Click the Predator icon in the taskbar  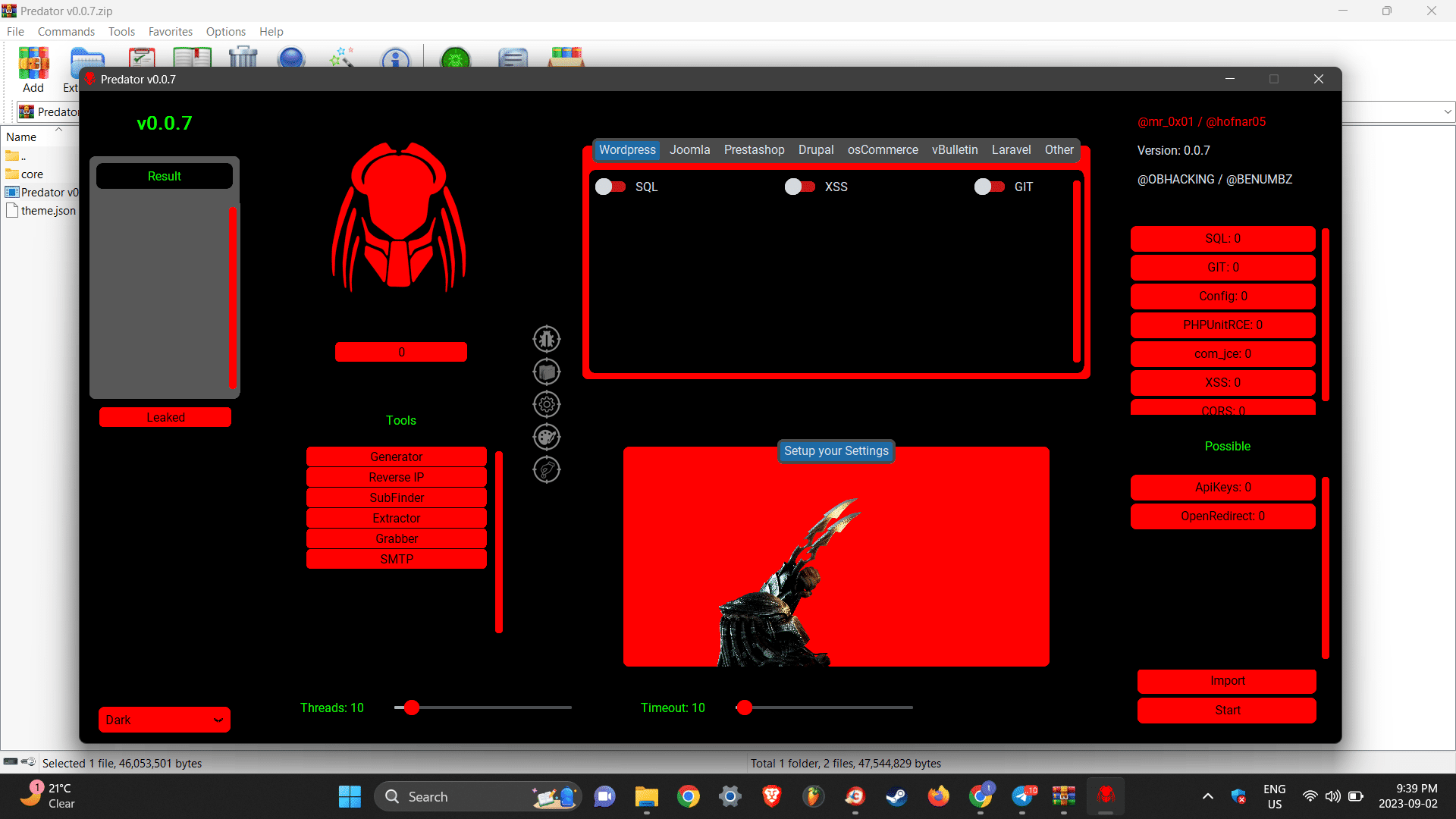1106,796
